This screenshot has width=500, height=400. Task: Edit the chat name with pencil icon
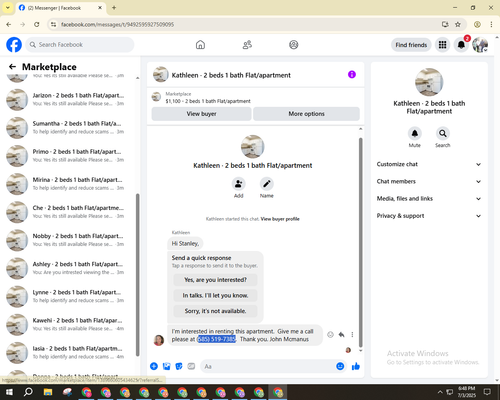(267, 184)
